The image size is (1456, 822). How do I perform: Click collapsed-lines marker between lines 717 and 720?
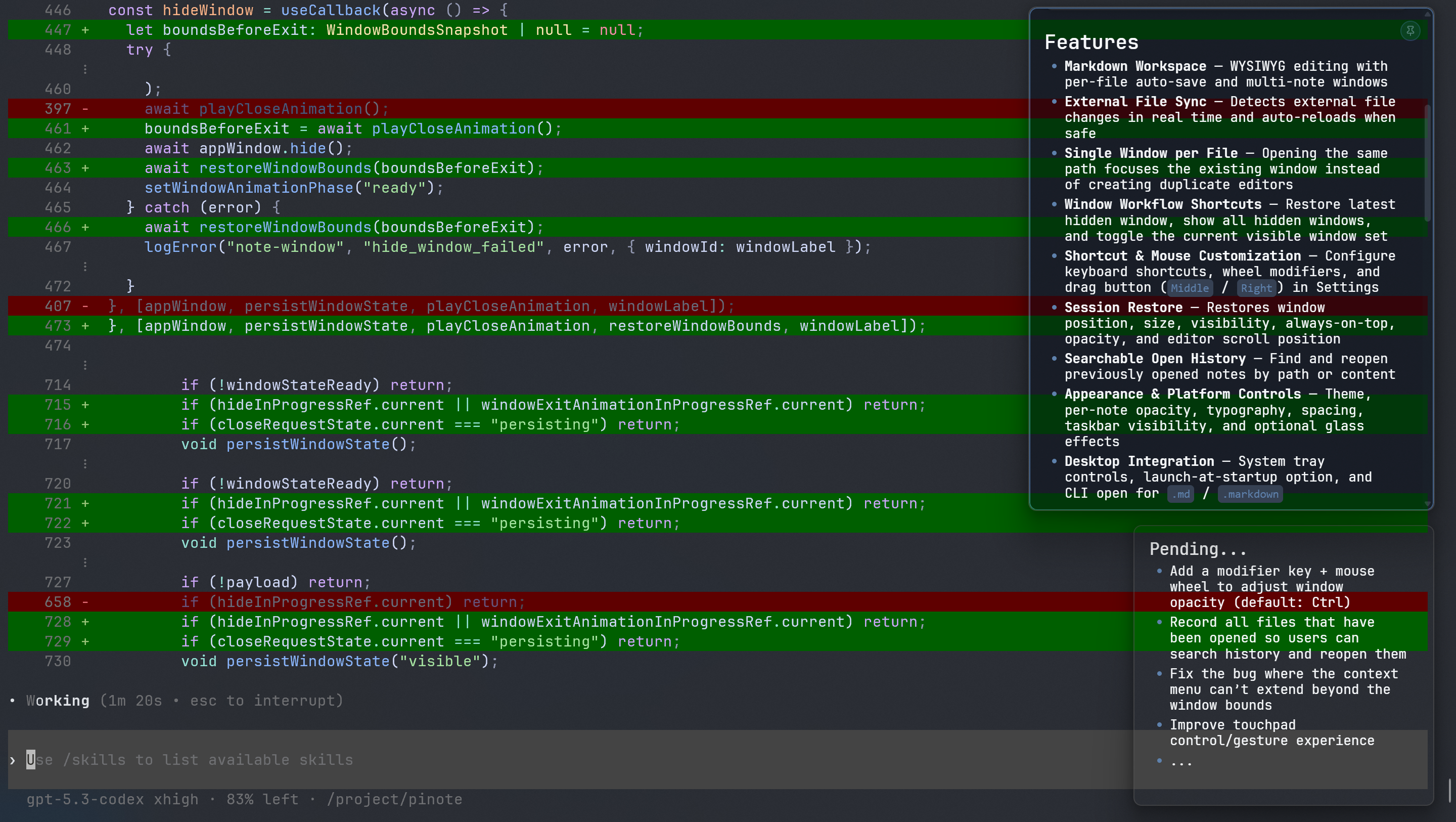(85, 464)
